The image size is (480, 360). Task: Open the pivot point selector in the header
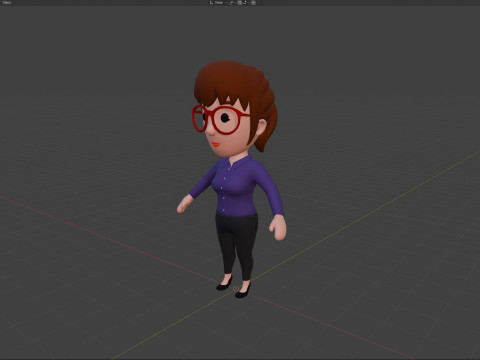pos(232,2)
